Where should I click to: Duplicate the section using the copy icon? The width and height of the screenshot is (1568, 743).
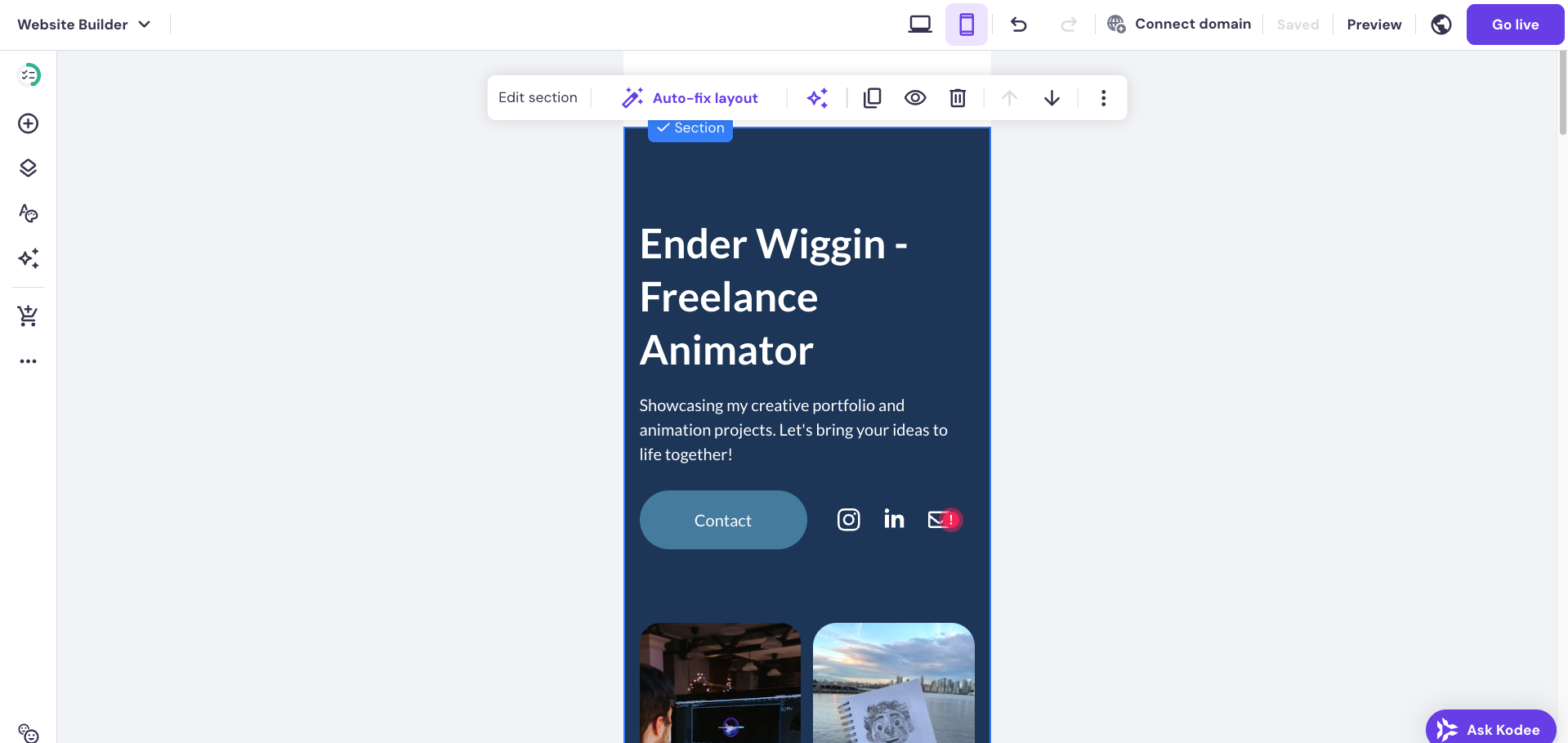coord(872,97)
